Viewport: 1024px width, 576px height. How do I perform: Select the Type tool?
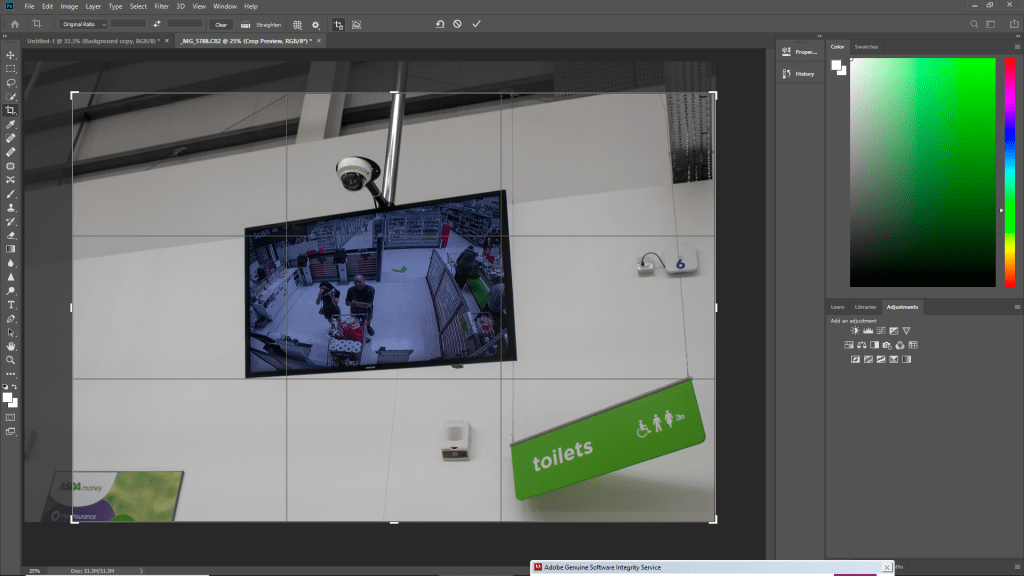pos(11,304)
